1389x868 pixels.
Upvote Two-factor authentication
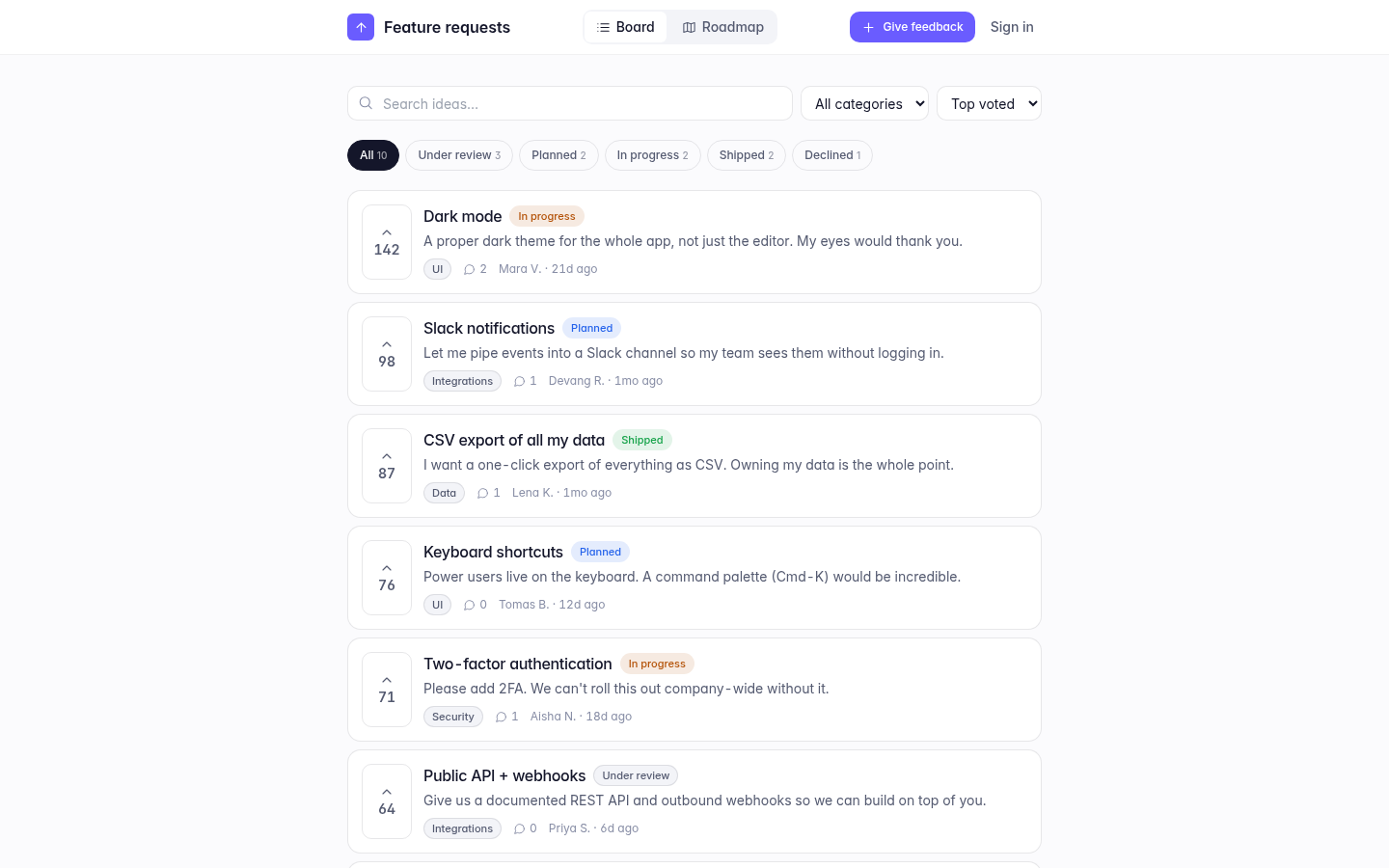(x=387, y=690)
